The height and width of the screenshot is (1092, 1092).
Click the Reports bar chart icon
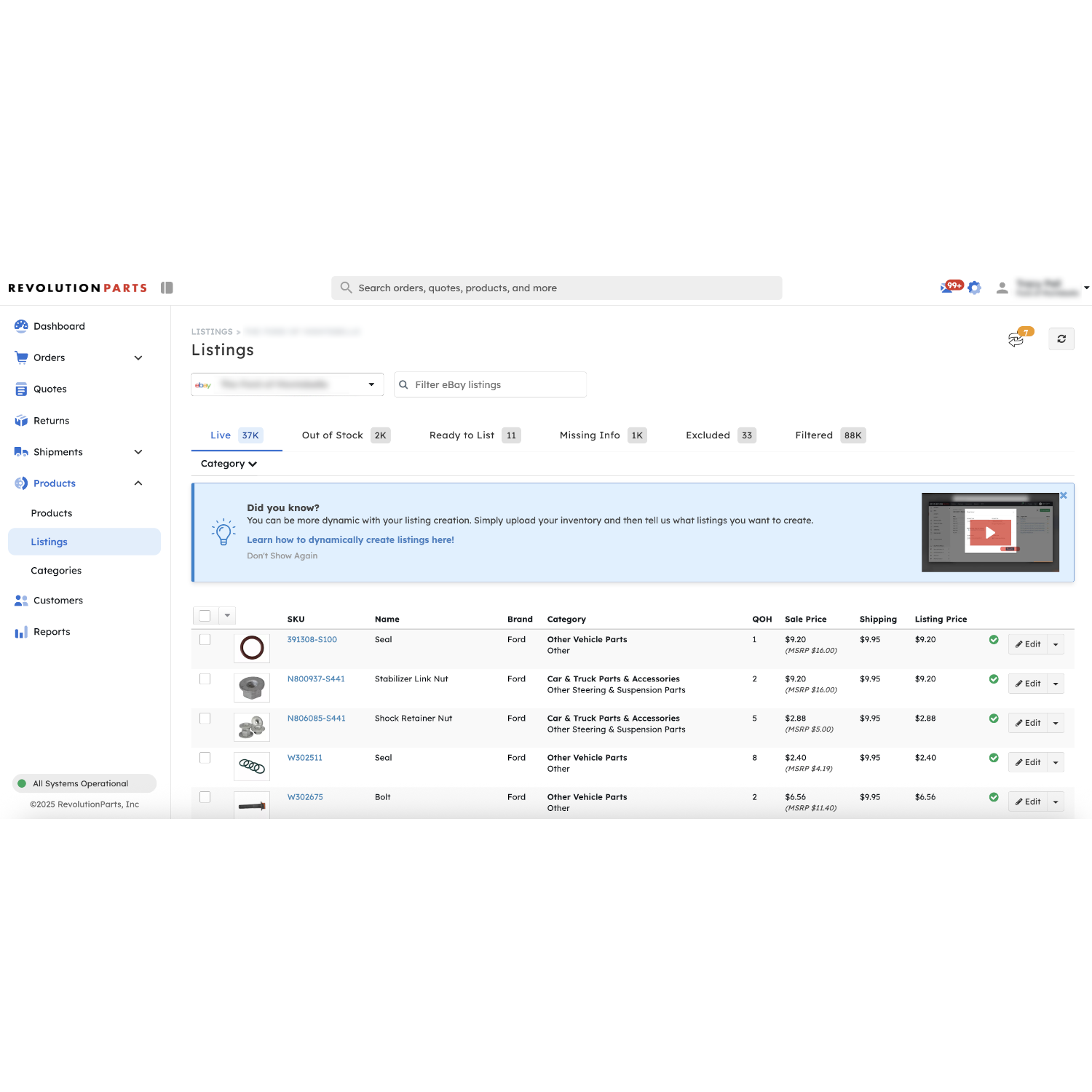coord(21,632)
